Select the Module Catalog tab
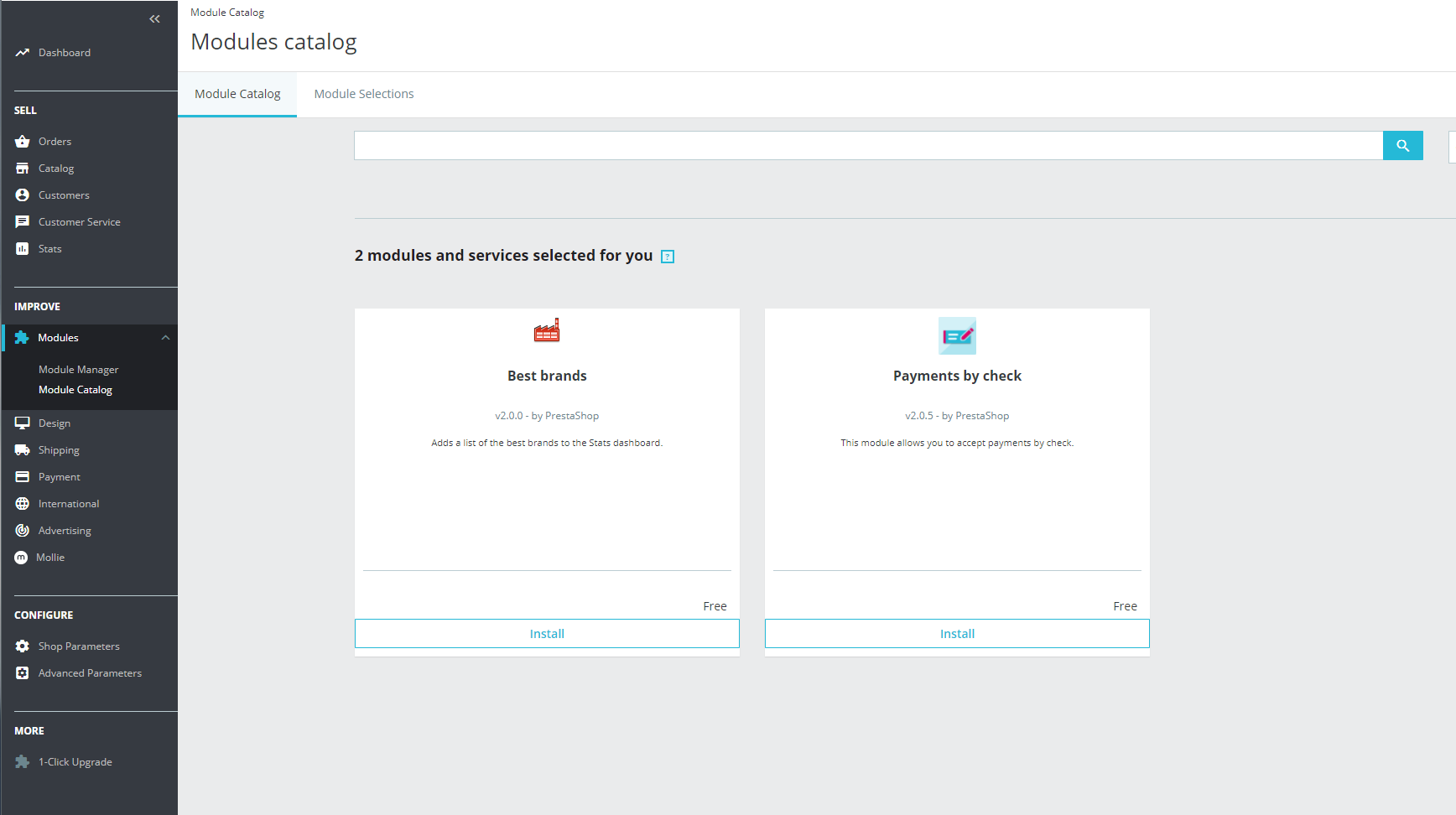Viewport: 1456px width, 815px height. [x=237, y=94]
